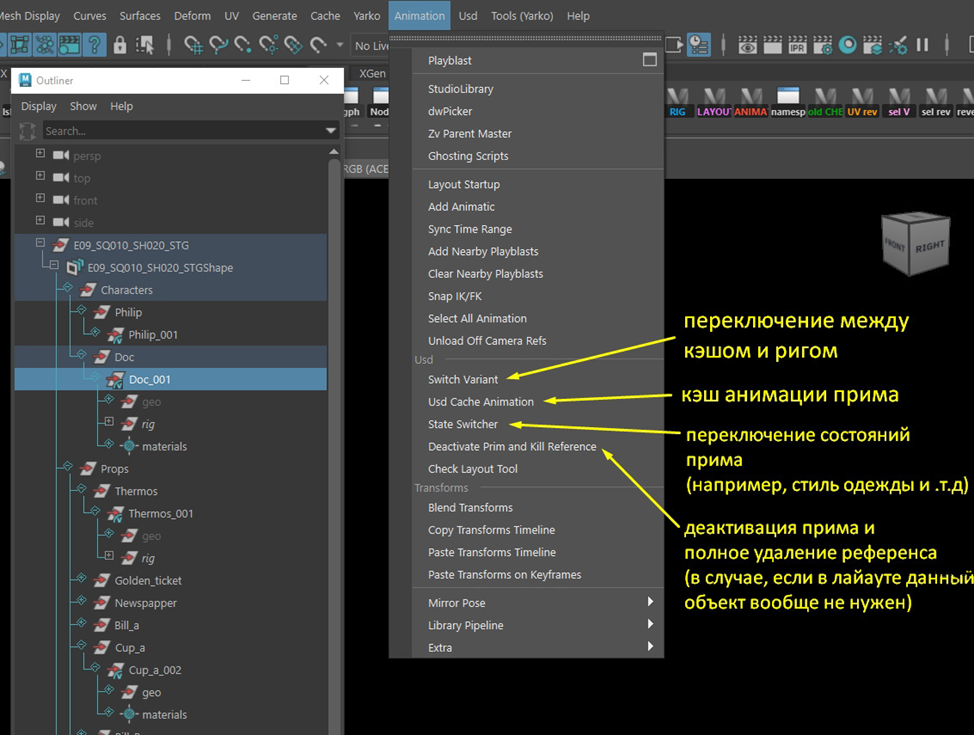Open Outliner search filter dropdown arrow
974x735 pixels.
pos(331,130)
